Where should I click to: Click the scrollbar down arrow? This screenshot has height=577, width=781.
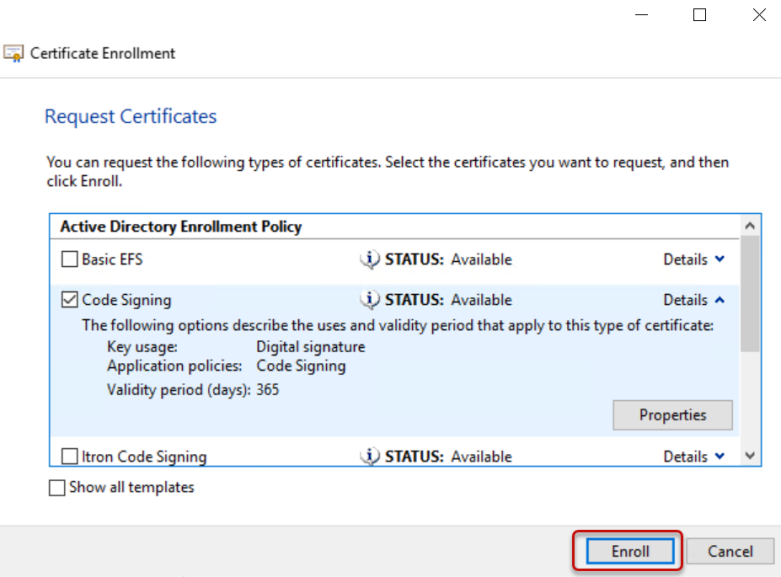click(750, 455)
